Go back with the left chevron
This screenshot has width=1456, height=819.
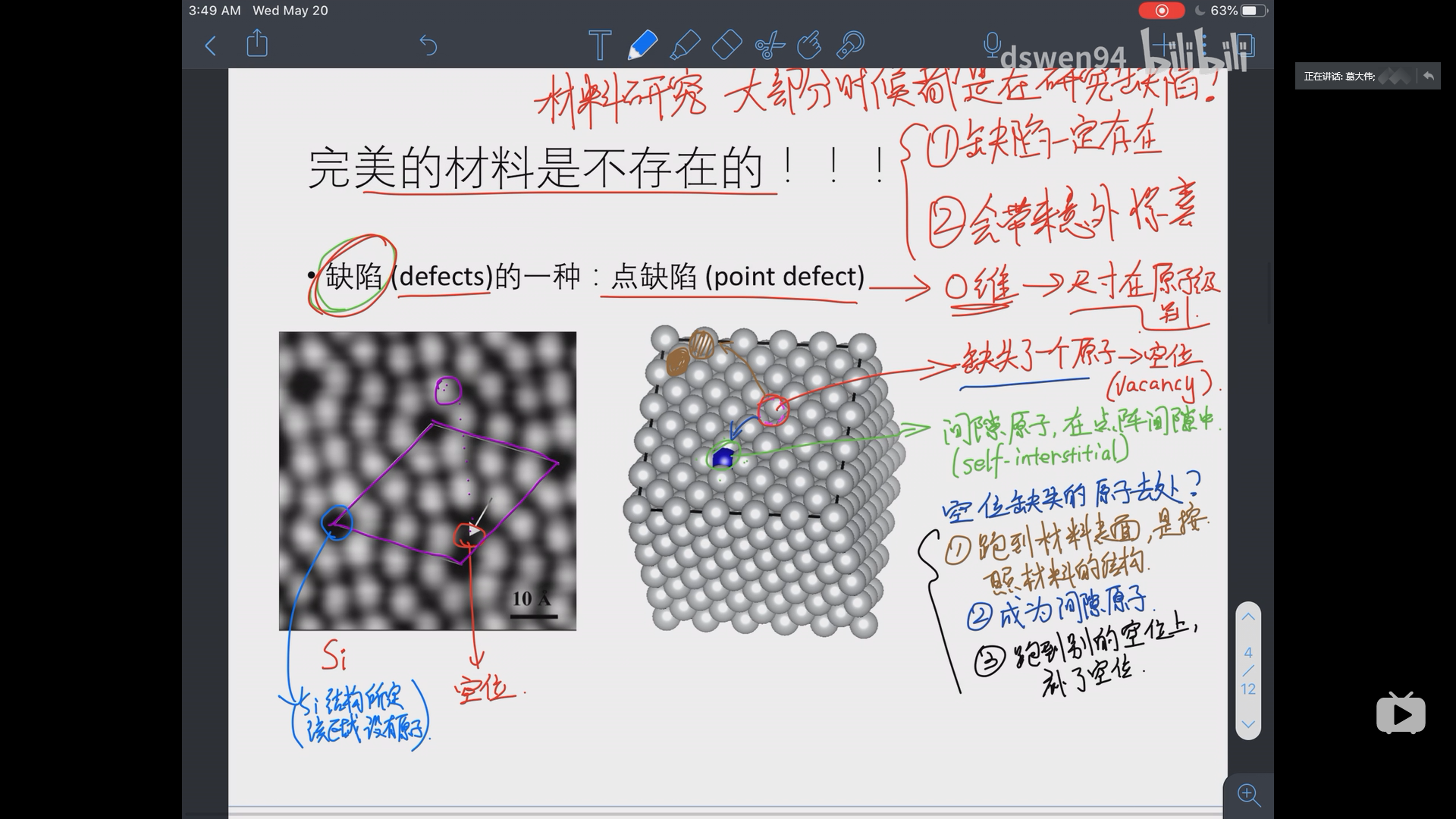click(x=211, y=45)
